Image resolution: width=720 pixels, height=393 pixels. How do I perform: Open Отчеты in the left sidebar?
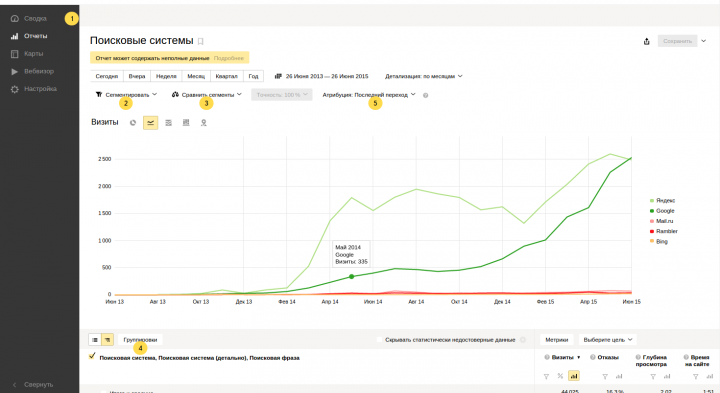coord(29,36)
